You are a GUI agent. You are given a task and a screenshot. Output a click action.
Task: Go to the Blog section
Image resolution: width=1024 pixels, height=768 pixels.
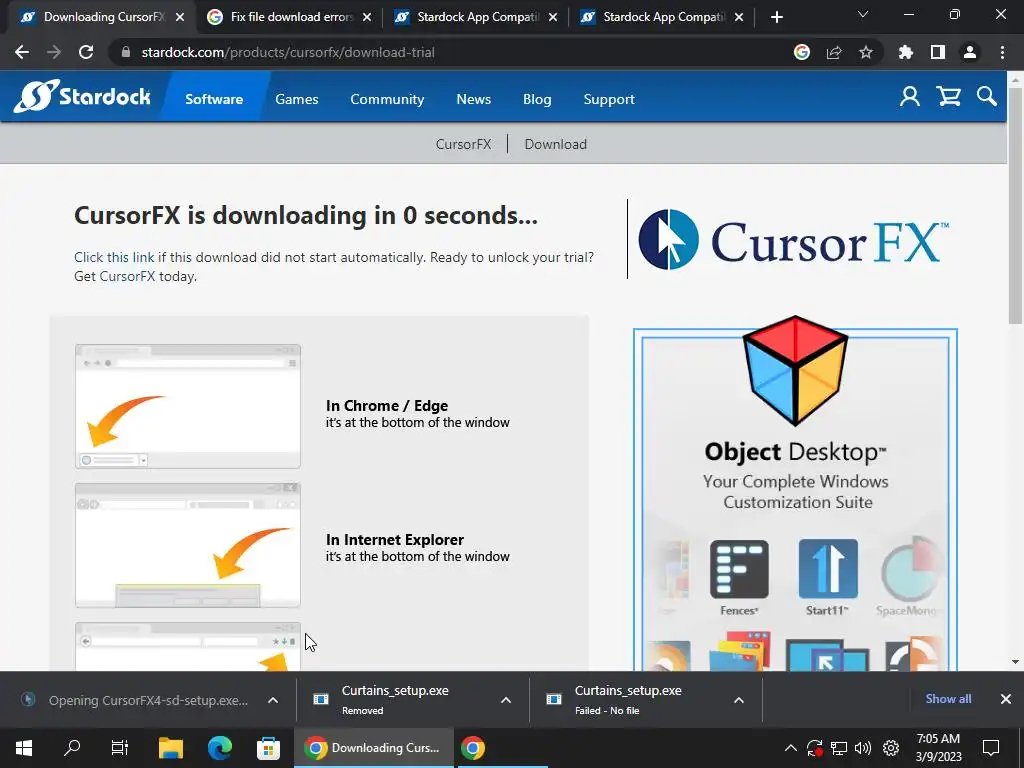pos(537,99)
